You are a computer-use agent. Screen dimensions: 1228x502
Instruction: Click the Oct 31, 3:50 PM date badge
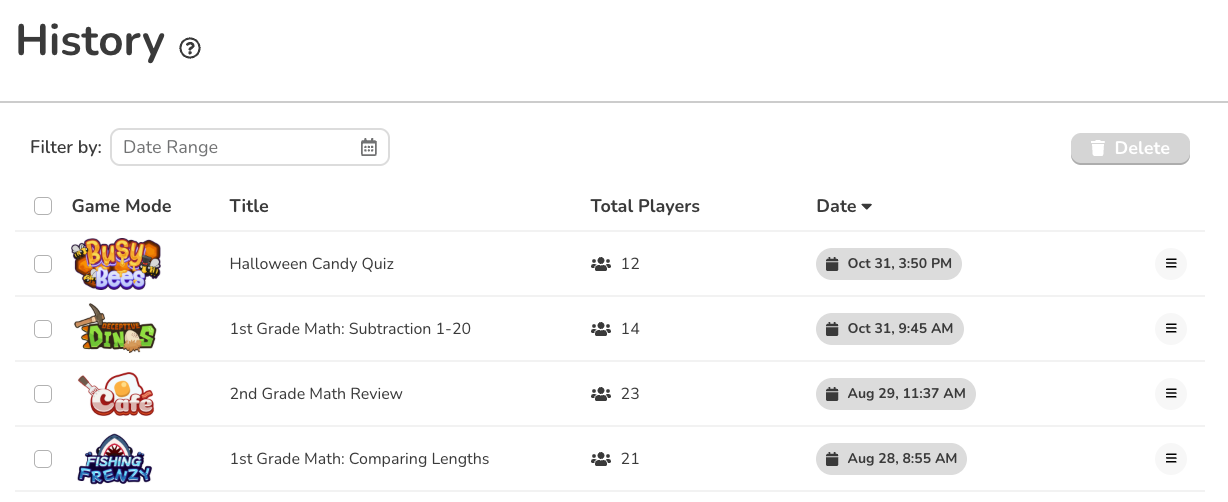tap(889, 264)
